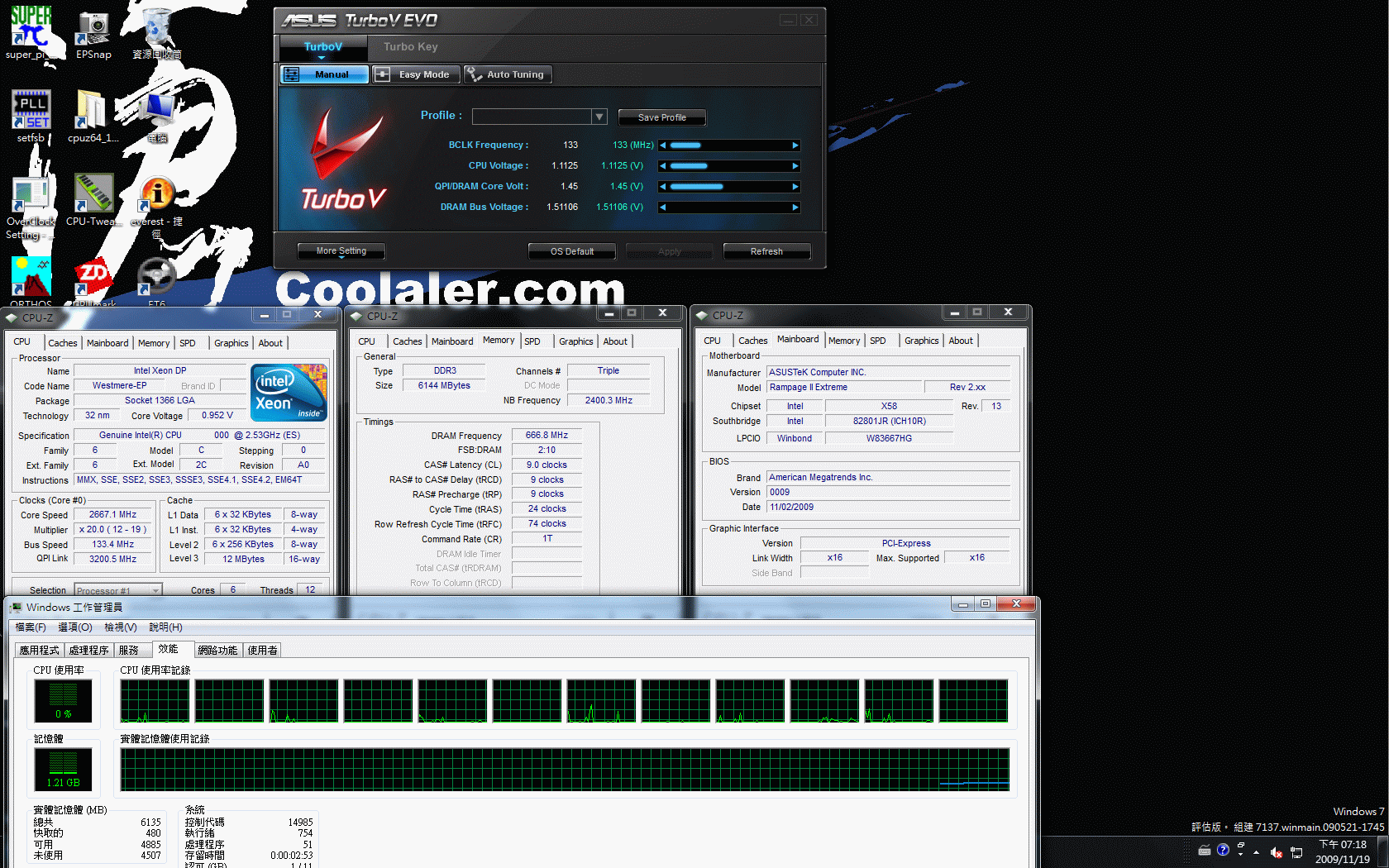Increase CPU Voltage with right arrow
Viewport: 1389px width, 868px height.
(795, 166)
